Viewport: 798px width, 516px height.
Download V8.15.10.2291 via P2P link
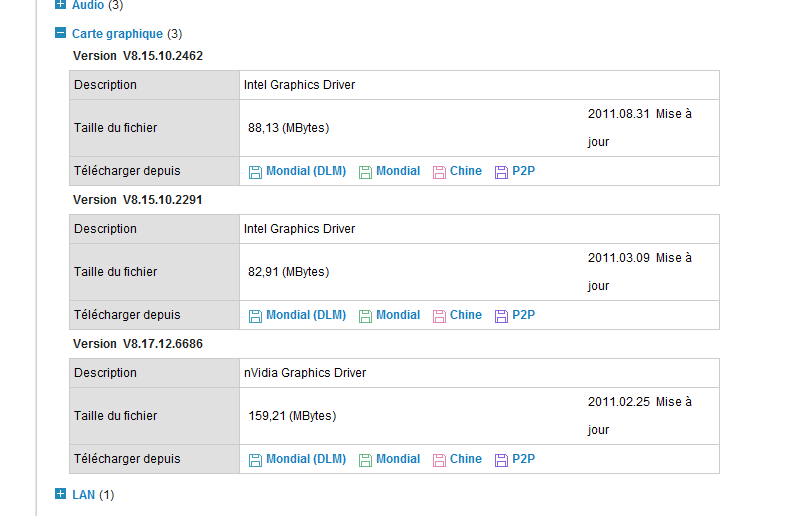point(523,315)
